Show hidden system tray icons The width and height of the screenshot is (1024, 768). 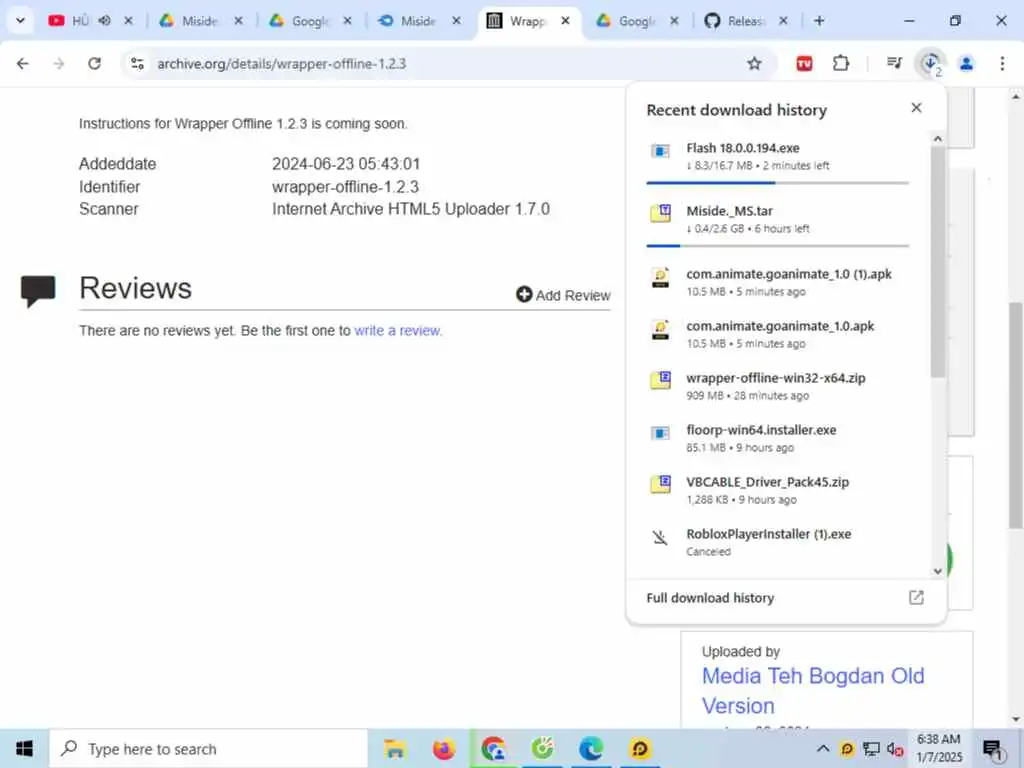(x=823, y=748)
